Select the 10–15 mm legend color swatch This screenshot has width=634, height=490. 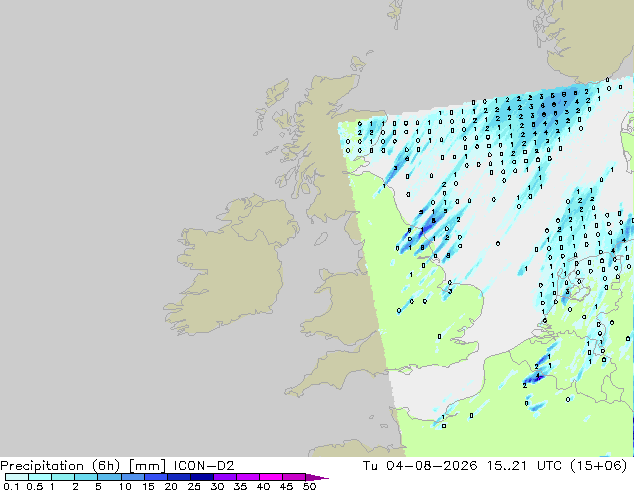pos(132,477)
